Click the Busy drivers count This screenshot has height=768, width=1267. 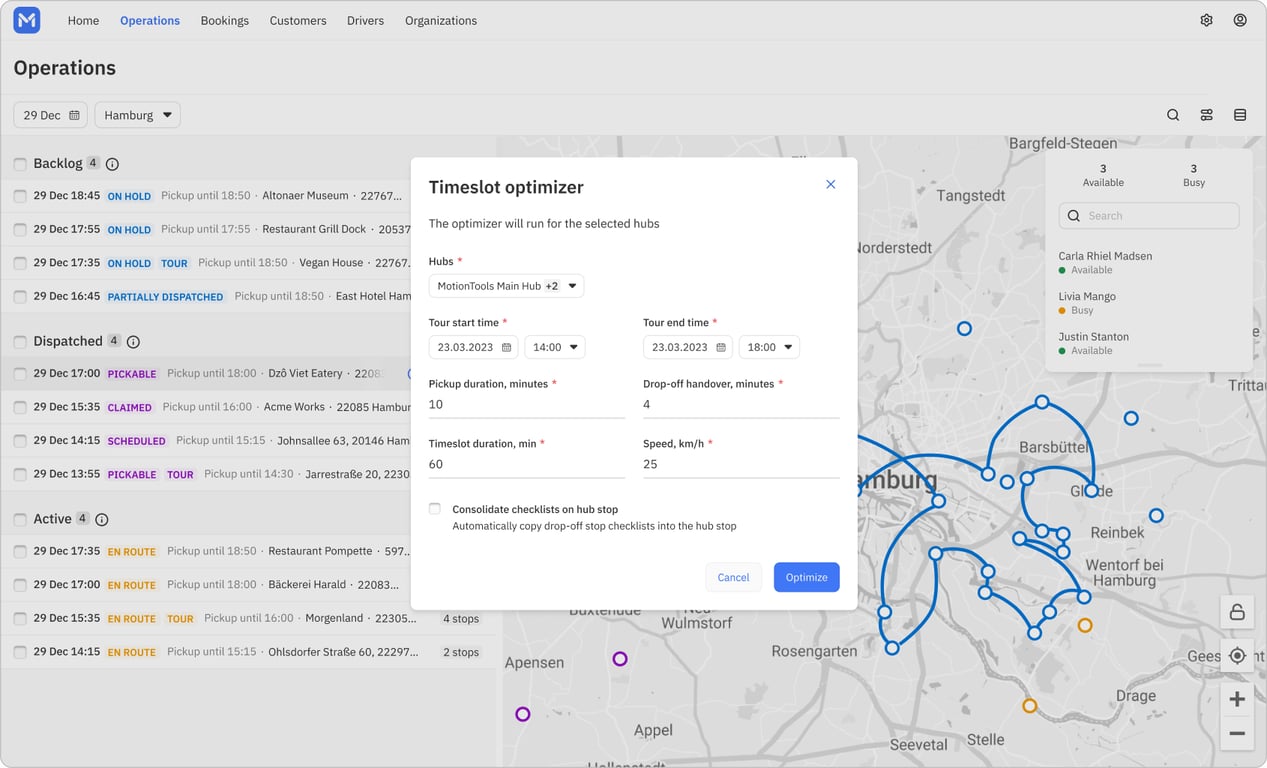(1194, 175)
